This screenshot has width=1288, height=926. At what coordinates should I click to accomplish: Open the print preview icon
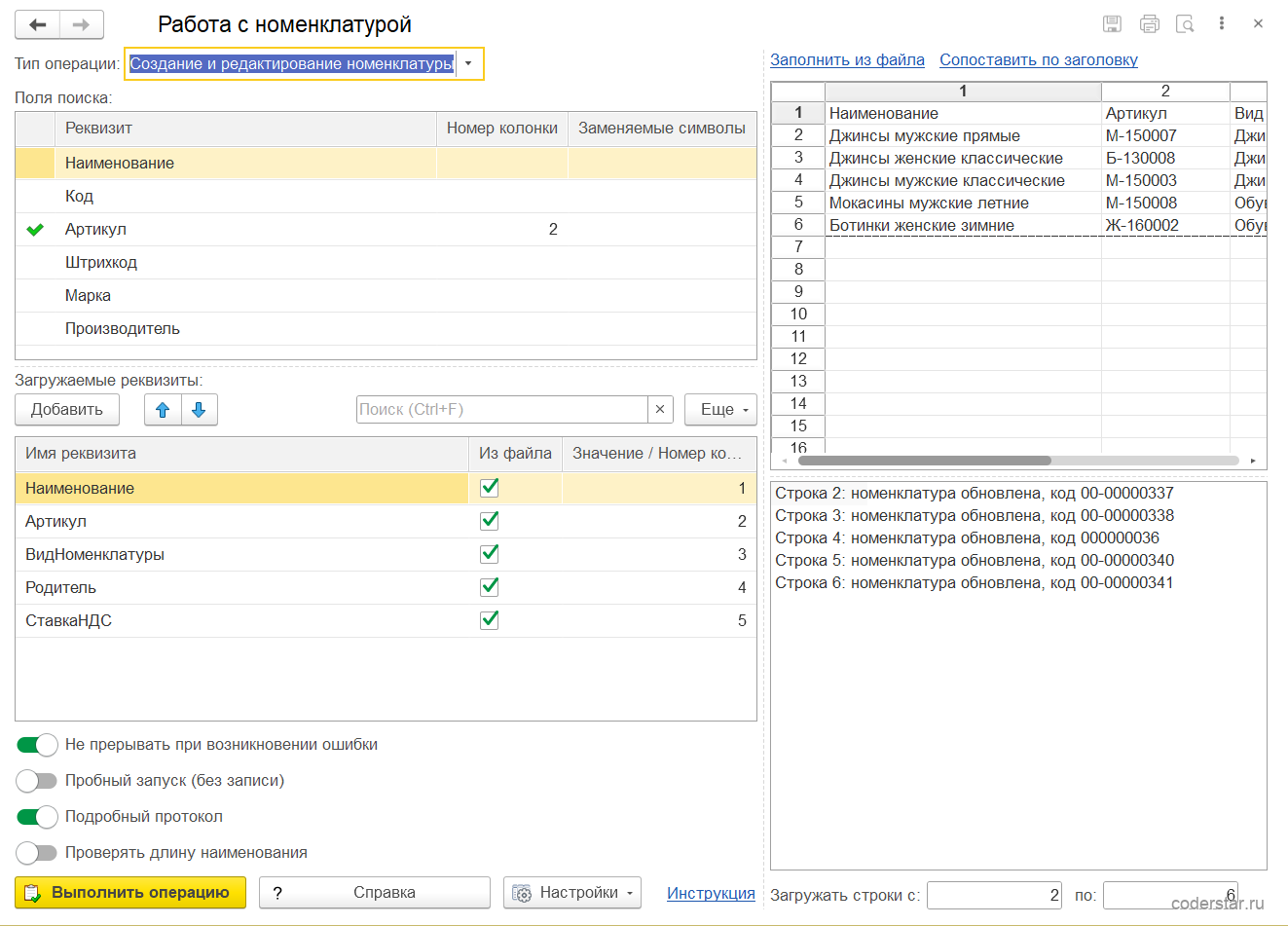1185,24
